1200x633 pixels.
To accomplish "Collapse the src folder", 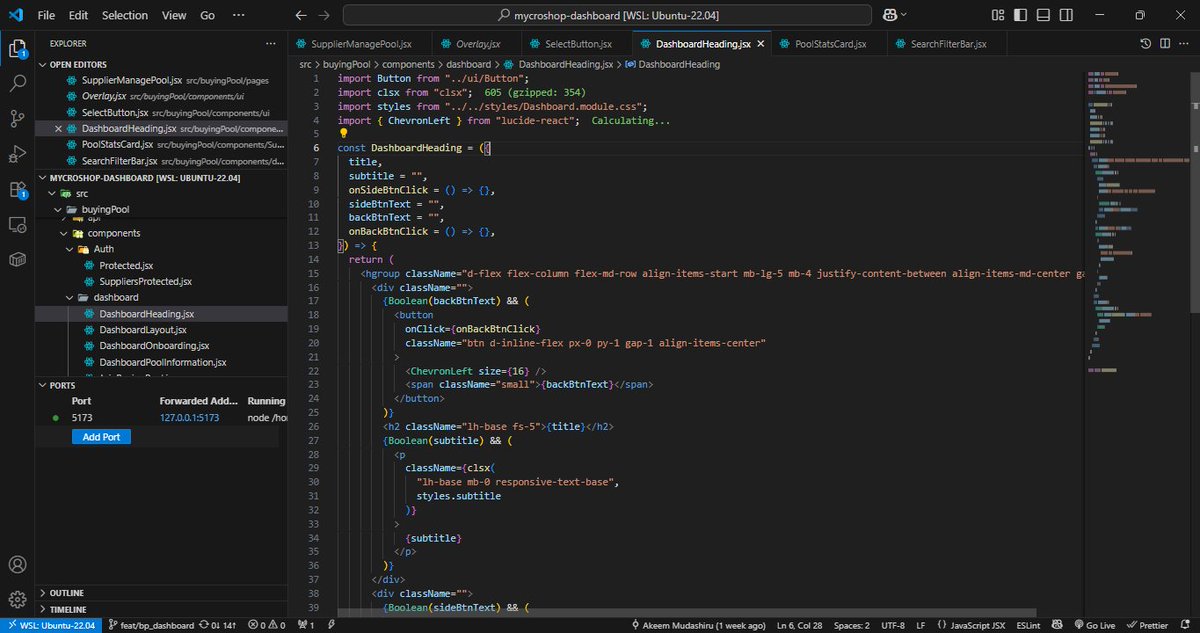I will click(161, 193).
